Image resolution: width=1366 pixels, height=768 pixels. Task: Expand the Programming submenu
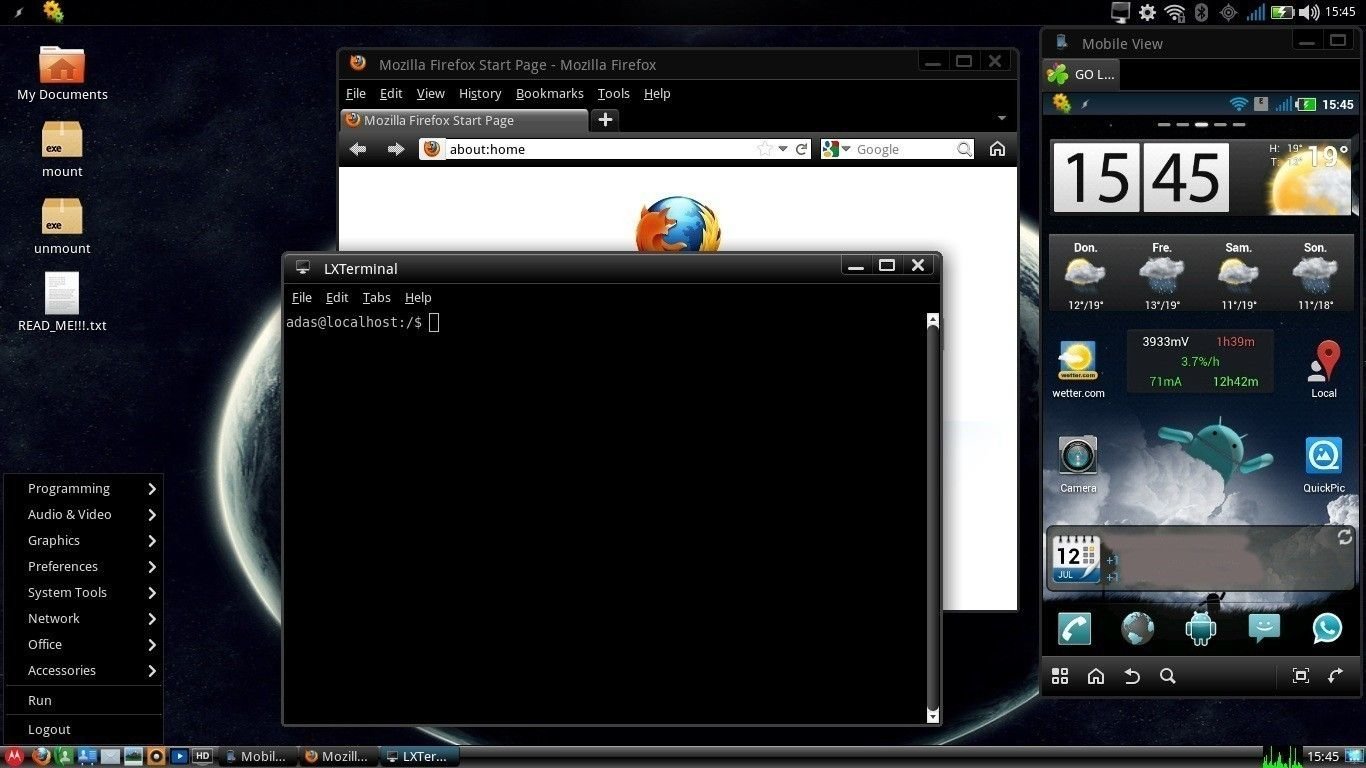point(83,488)
